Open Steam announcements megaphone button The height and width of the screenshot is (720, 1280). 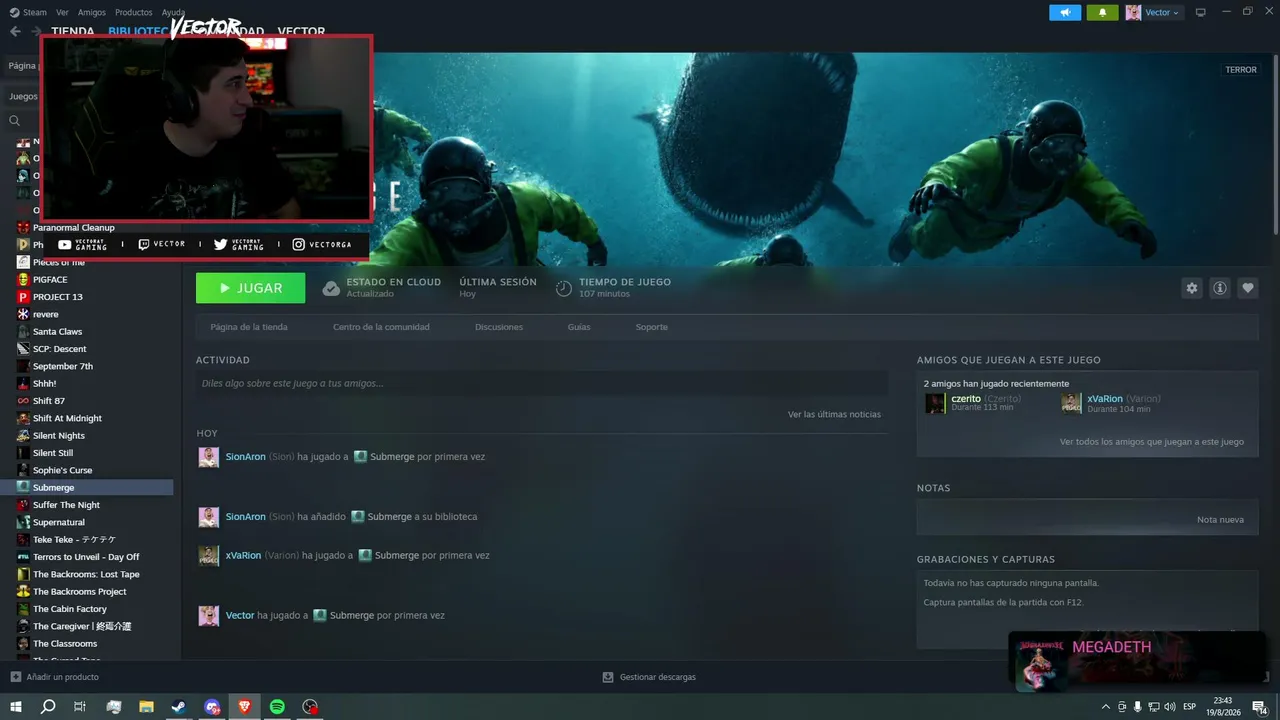click(x=1065, y=12)
